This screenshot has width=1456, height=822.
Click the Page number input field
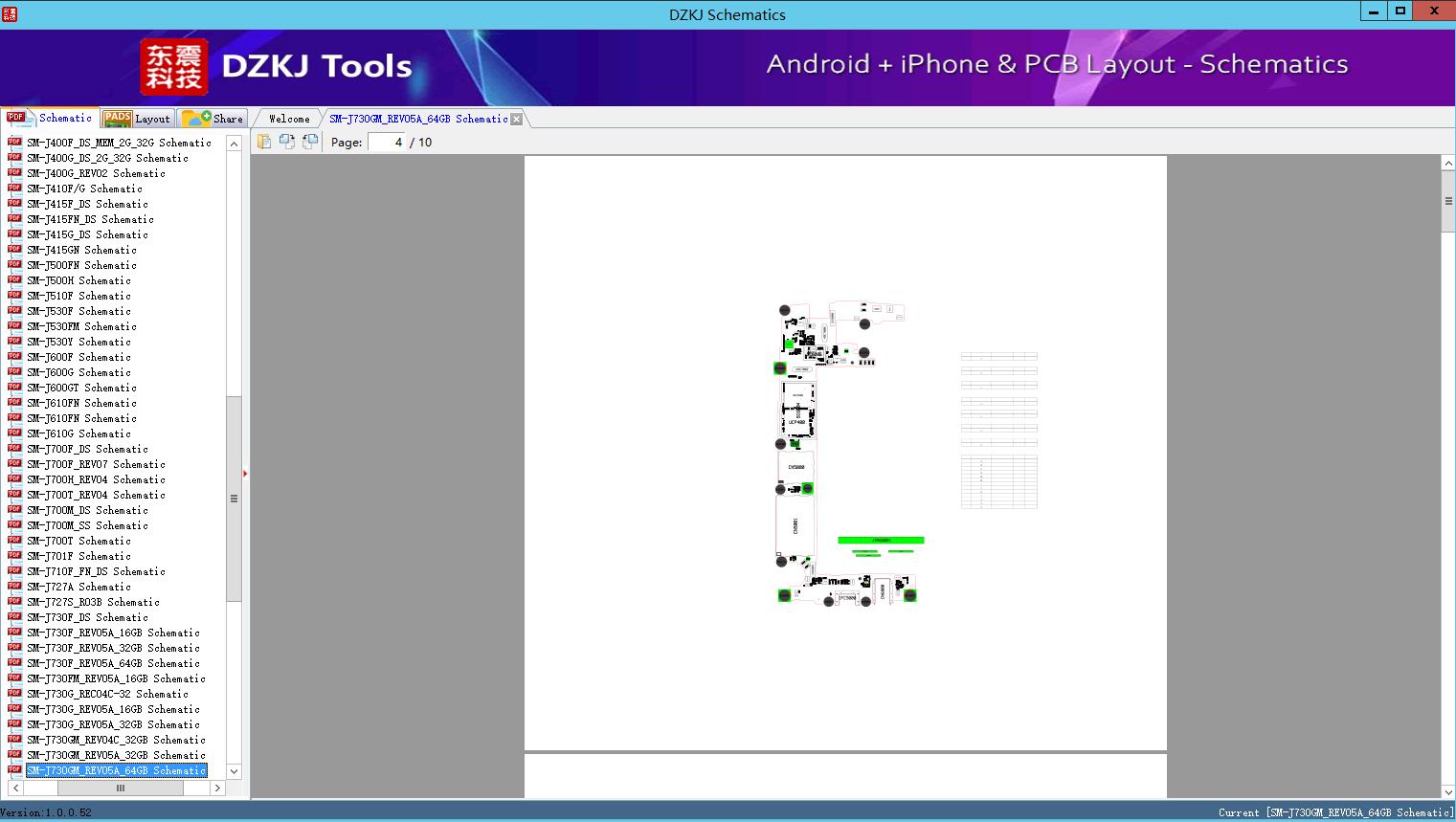pyautogui.click(x=387, y=142)
